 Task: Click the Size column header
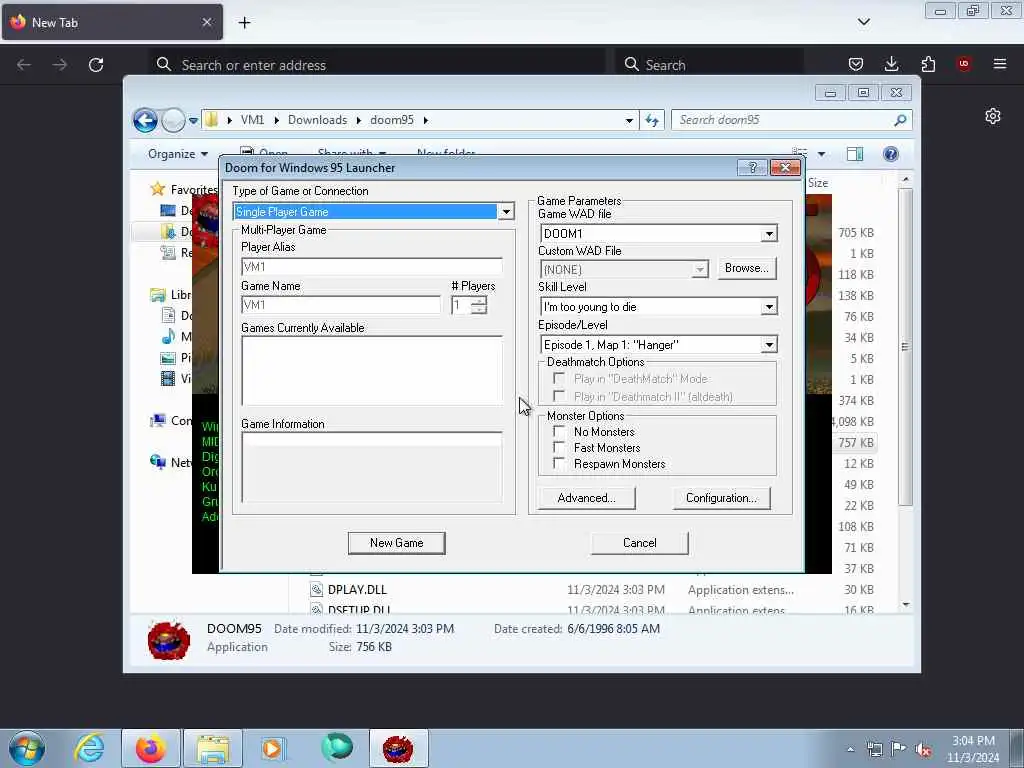pos(818,183)
